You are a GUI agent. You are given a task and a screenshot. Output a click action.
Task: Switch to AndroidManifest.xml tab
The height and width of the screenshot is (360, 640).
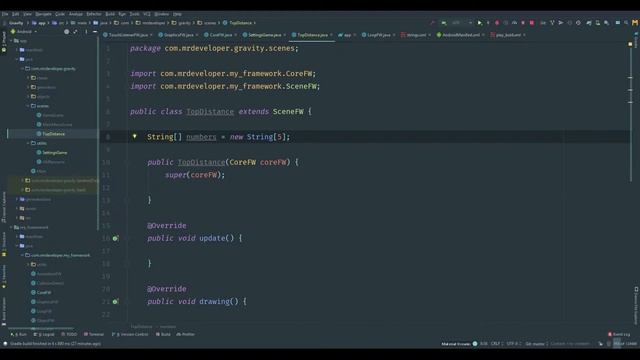(460, 35)
